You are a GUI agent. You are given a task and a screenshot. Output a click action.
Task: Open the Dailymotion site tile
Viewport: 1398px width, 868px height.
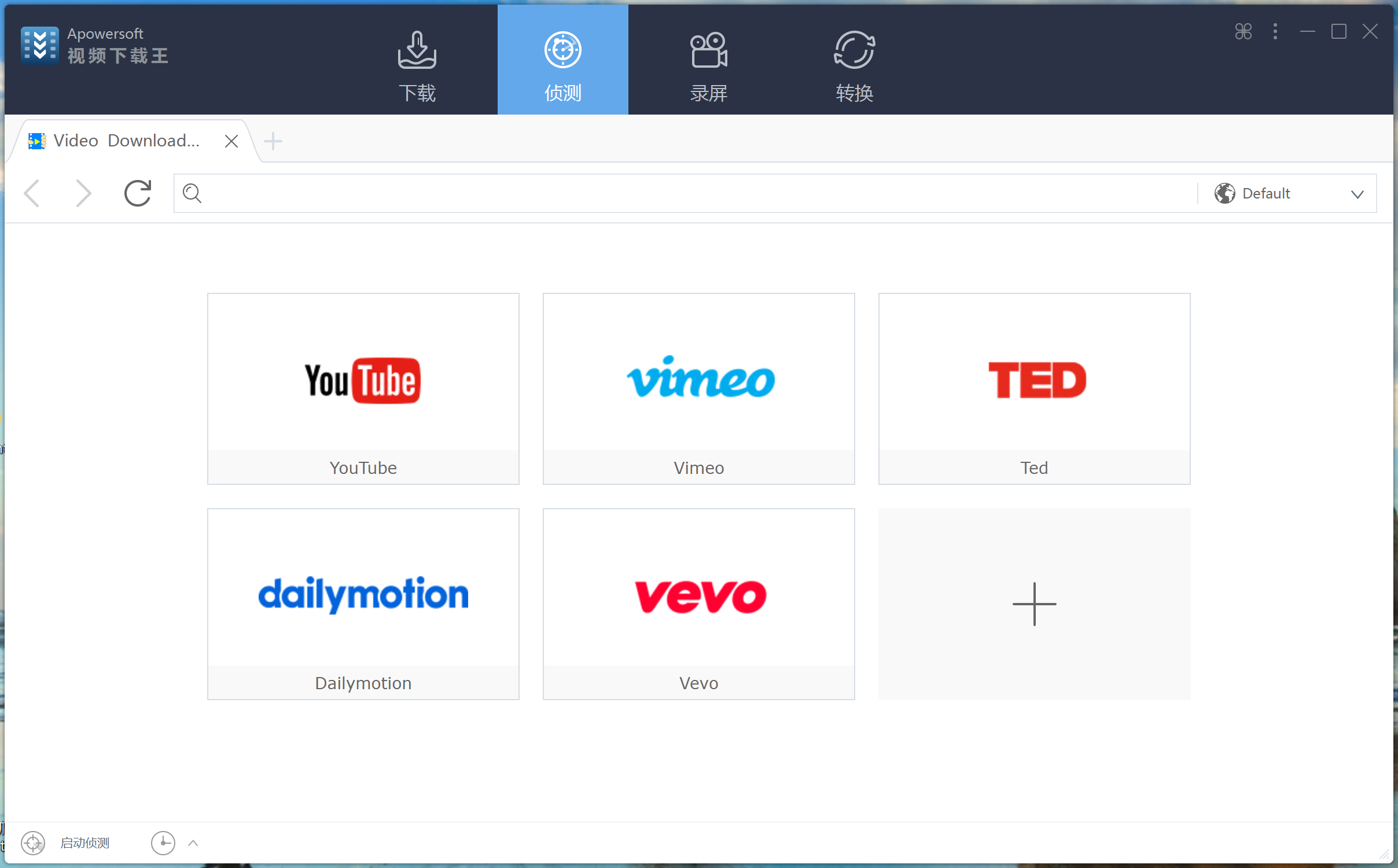(363, 604)
